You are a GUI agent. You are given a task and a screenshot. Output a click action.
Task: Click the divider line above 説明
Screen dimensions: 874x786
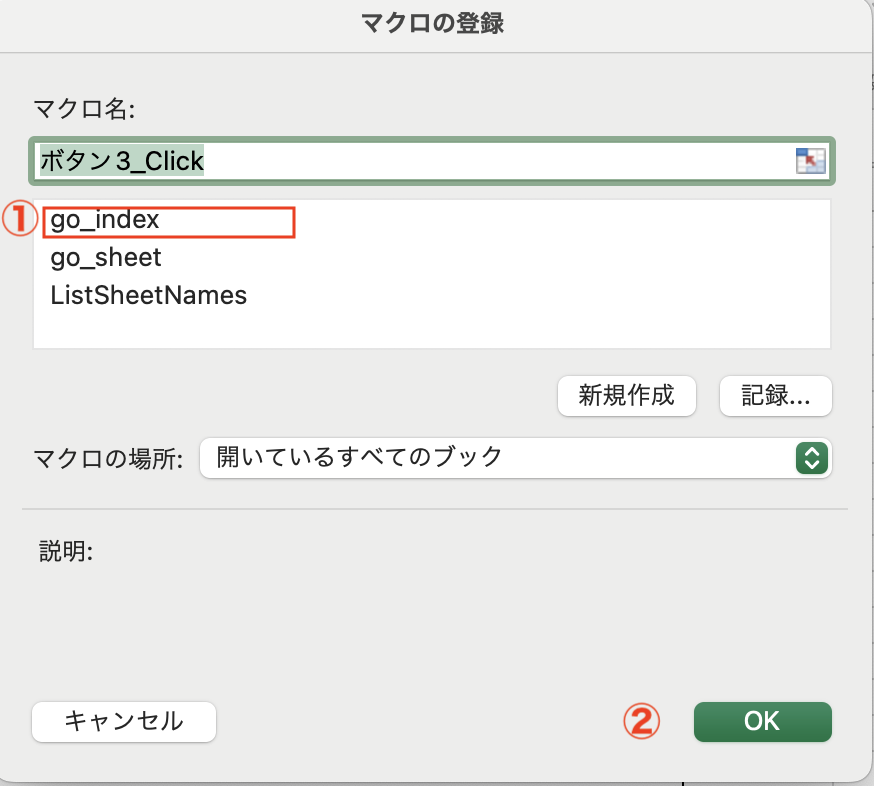[x=435, y=509]
